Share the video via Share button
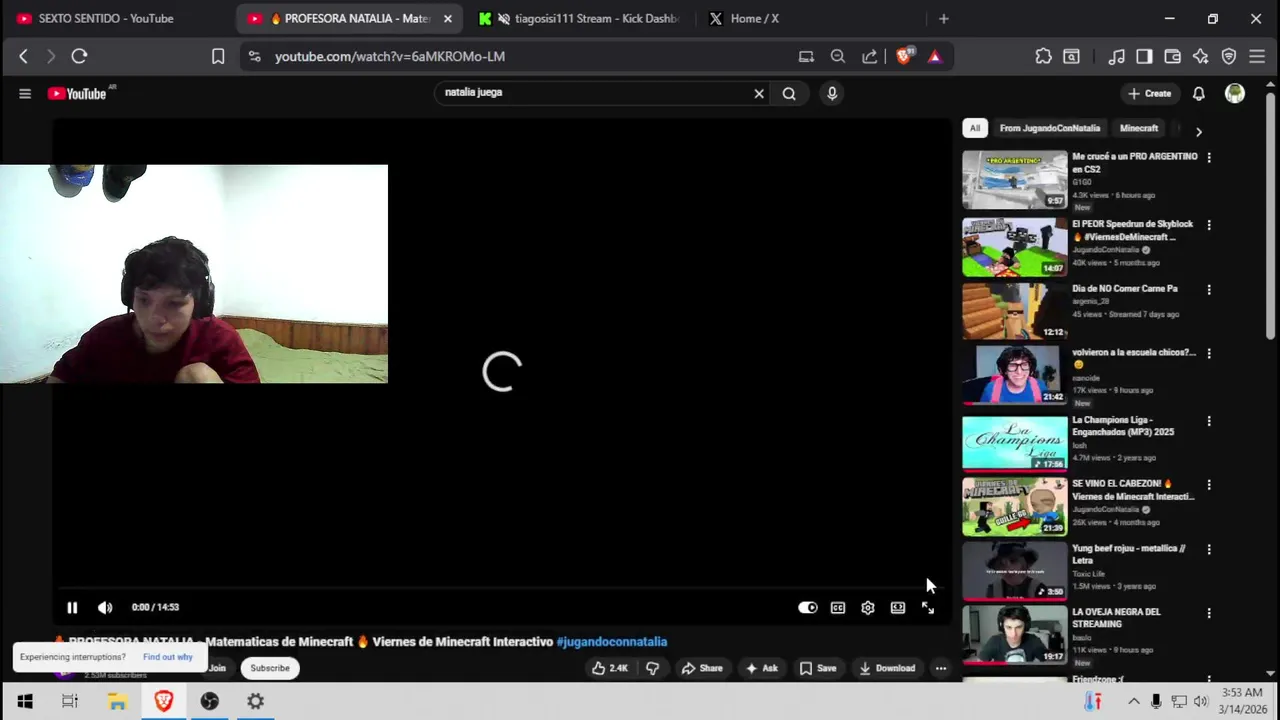 click(701, 668)
